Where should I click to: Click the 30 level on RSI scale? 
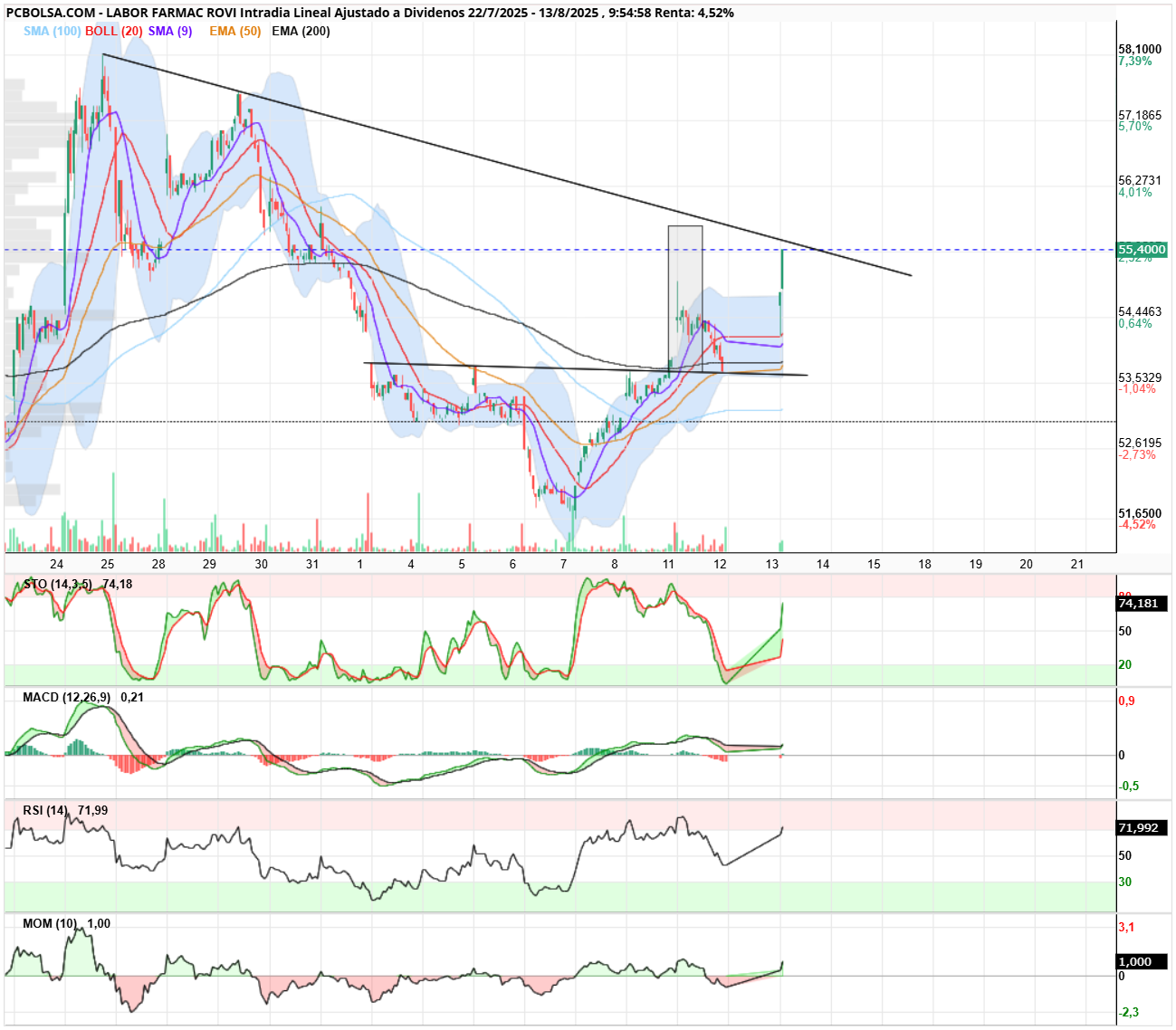[1125, 882]
